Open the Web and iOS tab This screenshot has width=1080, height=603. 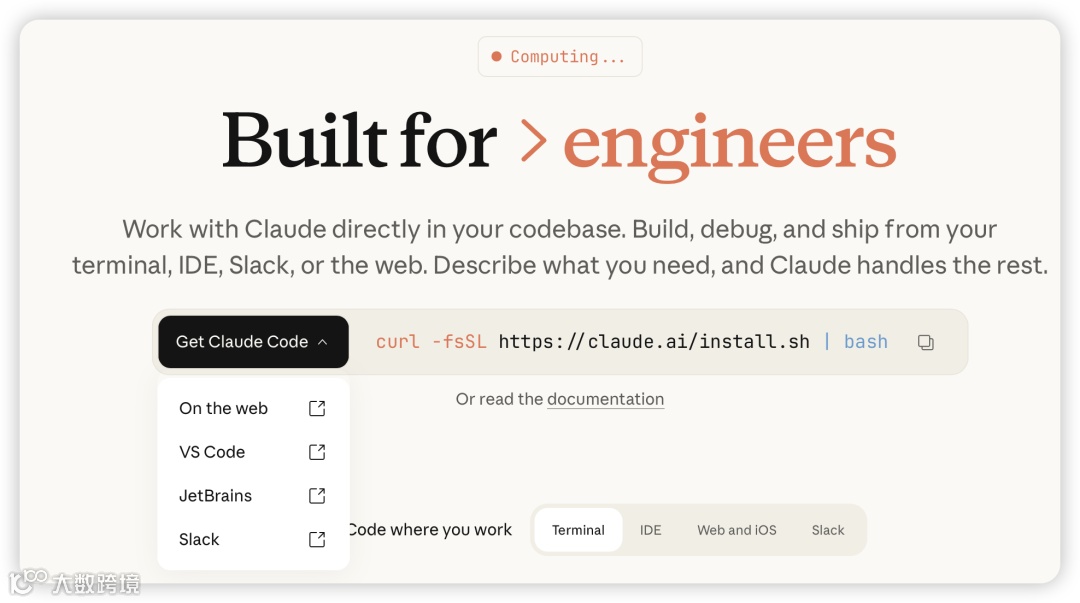(737, 530)
